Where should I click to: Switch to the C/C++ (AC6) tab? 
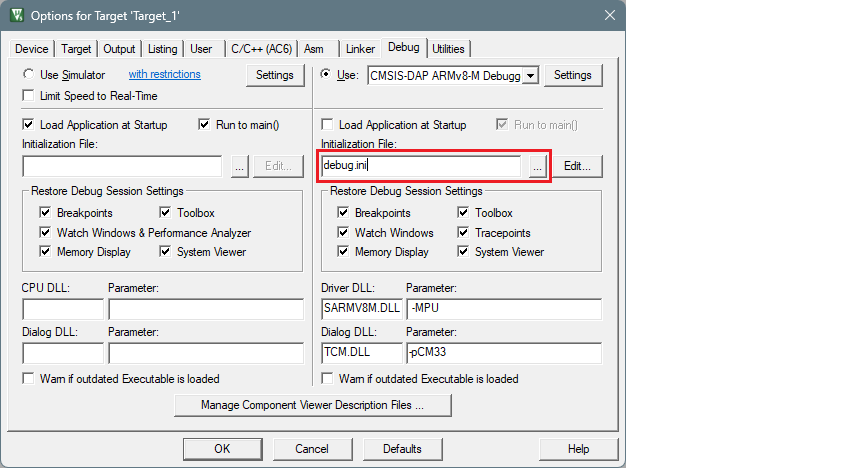coord(261,49)
